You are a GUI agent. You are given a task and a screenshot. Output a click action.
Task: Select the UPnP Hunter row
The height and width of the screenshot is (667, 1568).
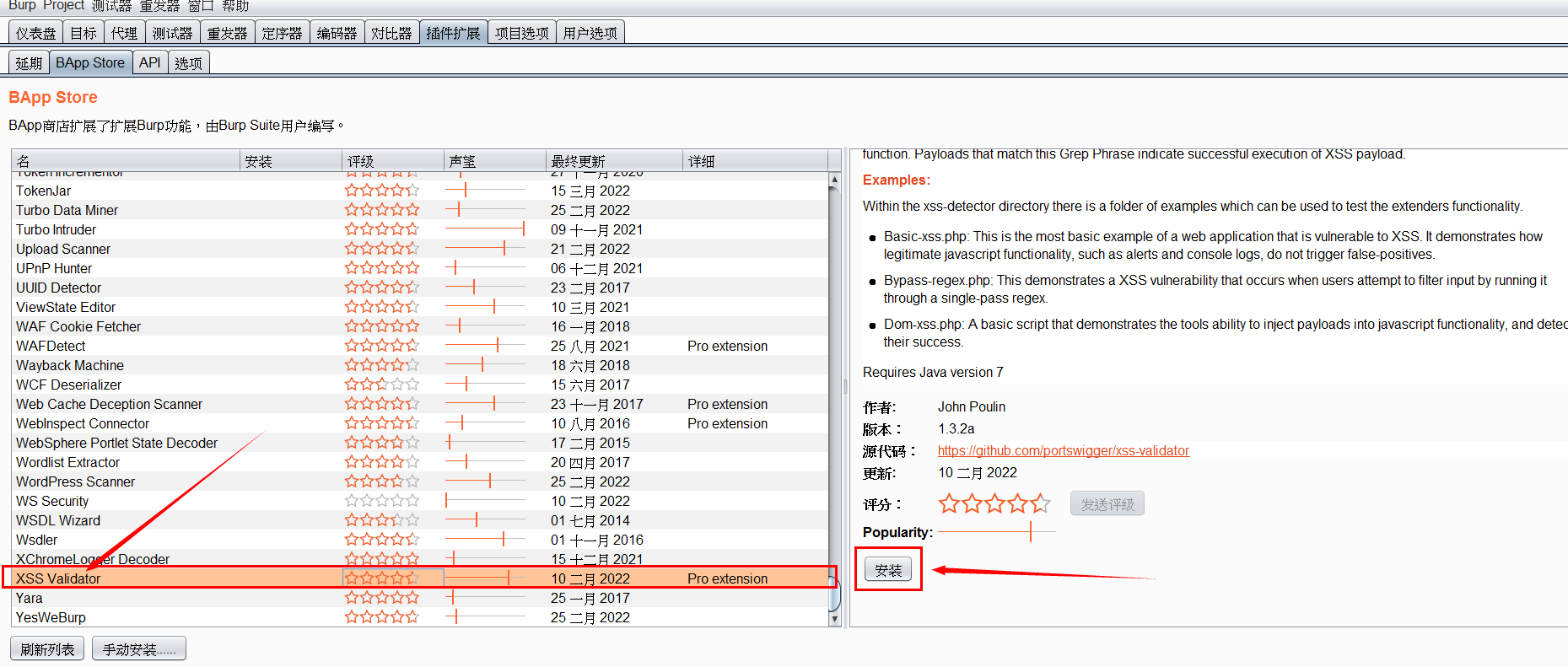coord(420,268)
